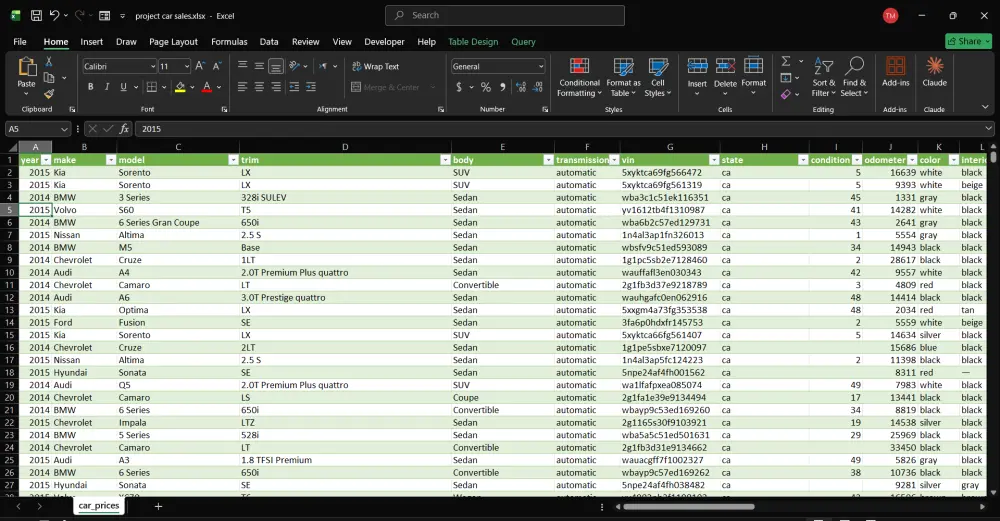Toggle Wrap Text
1000x521 pixels.
pyautogui.click(x=376, y=66)
